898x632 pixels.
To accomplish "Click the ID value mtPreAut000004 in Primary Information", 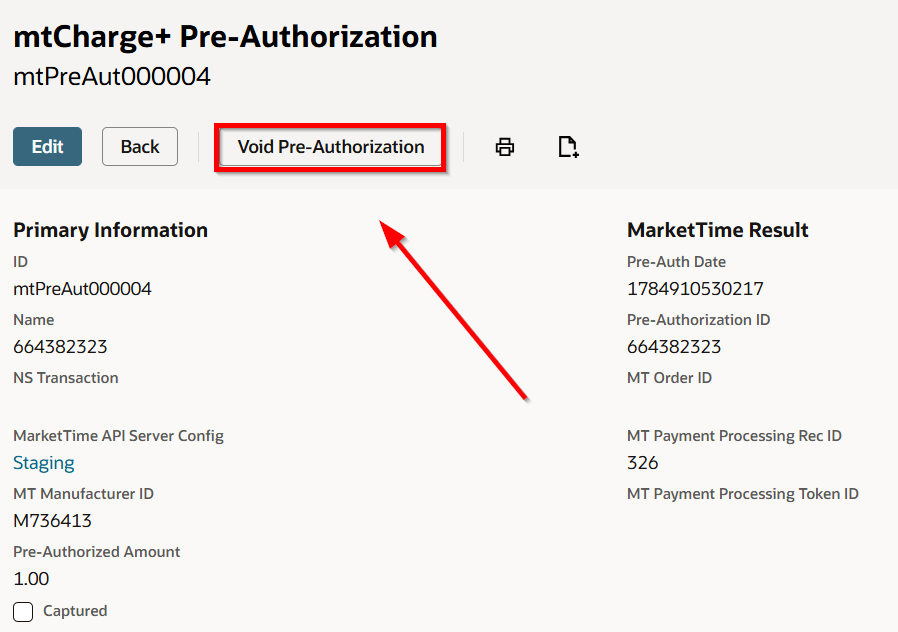I will point(82,289).
